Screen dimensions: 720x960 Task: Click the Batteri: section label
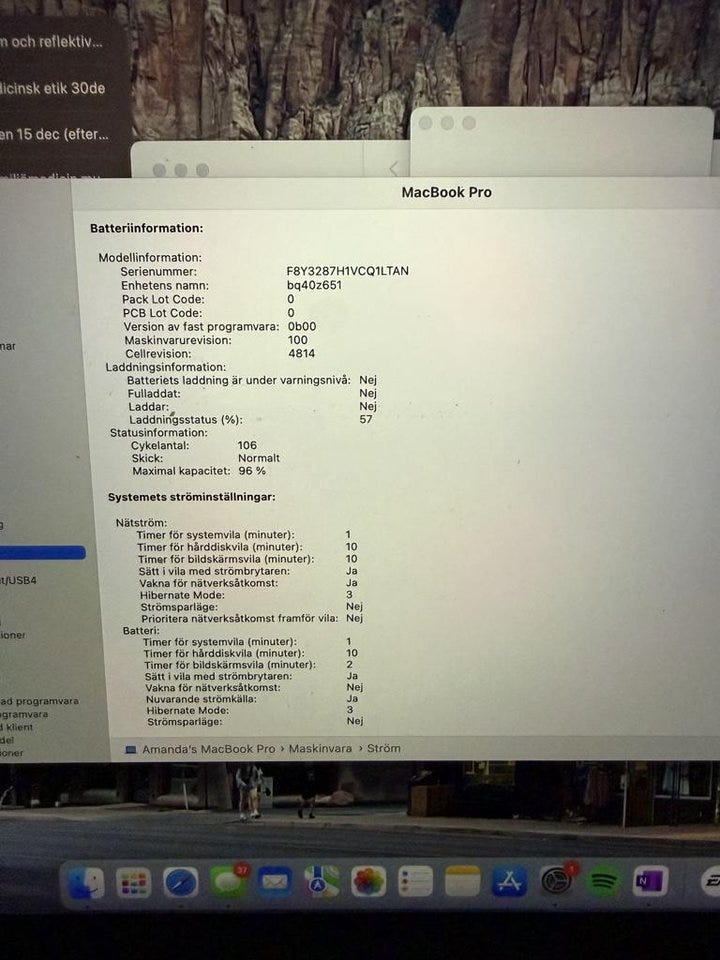coord(141,630)
